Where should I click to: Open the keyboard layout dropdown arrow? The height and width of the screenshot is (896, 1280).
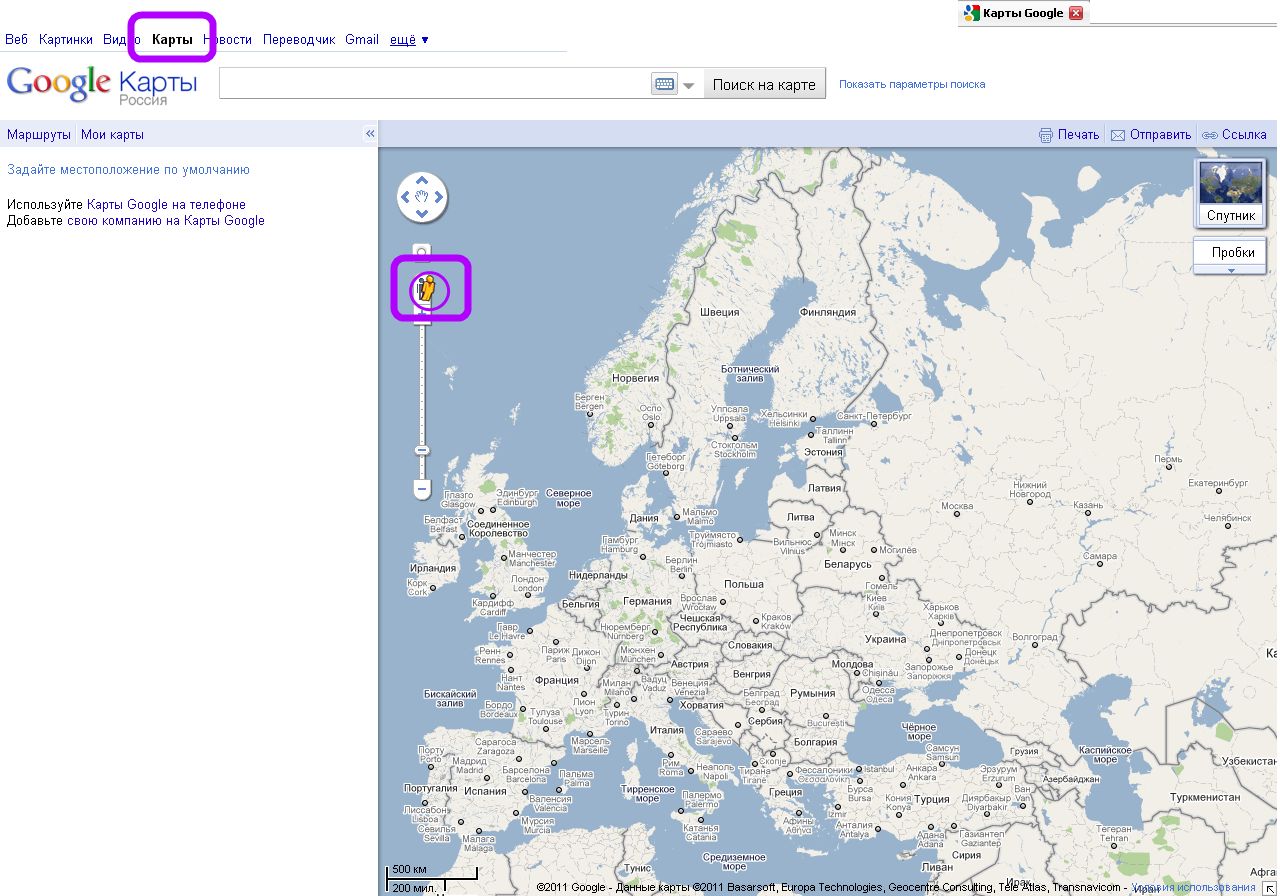[x=689, y=86]
